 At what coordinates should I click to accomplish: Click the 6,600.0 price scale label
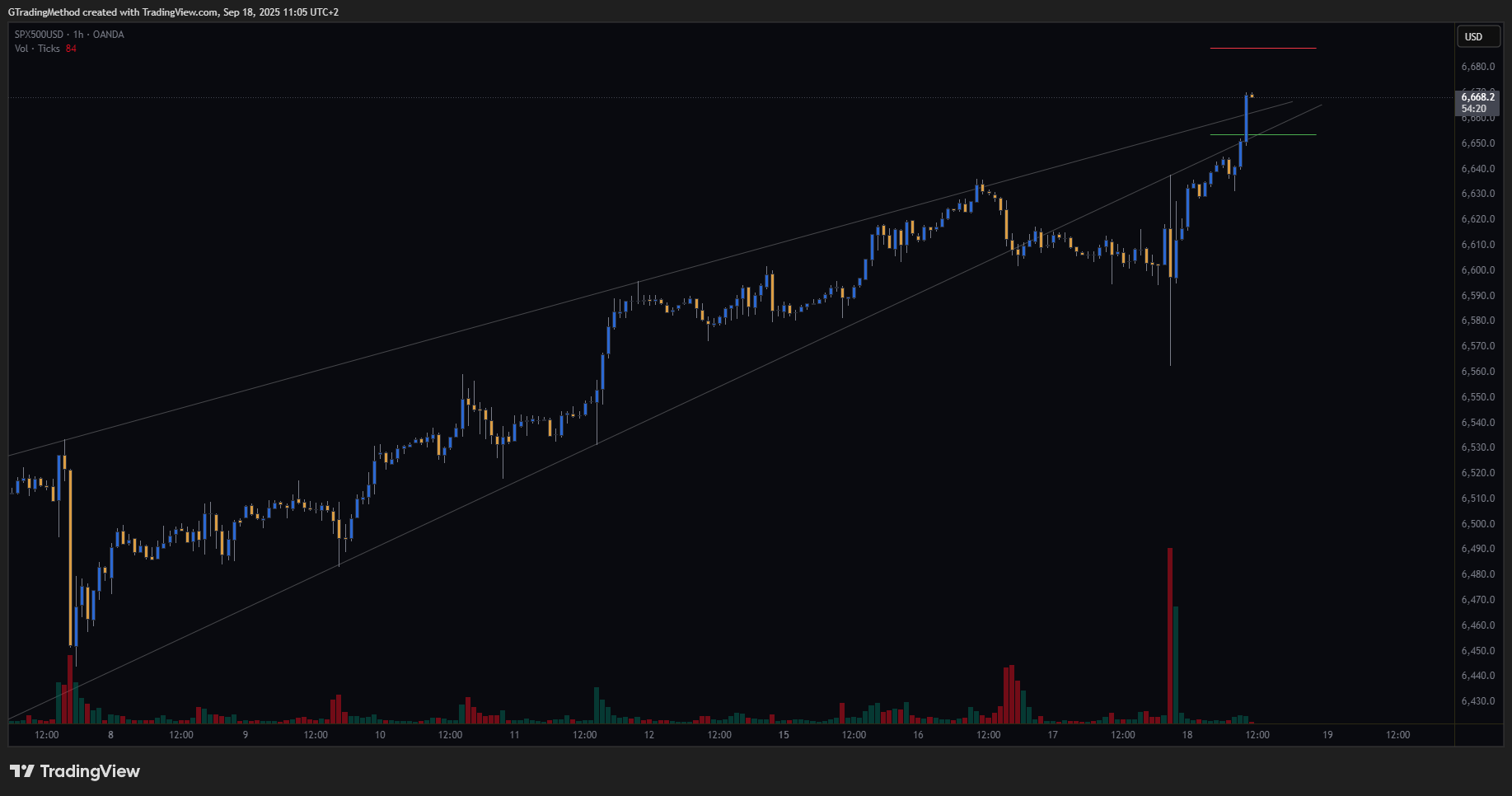pyautogui.click(x=1478, y=270)
